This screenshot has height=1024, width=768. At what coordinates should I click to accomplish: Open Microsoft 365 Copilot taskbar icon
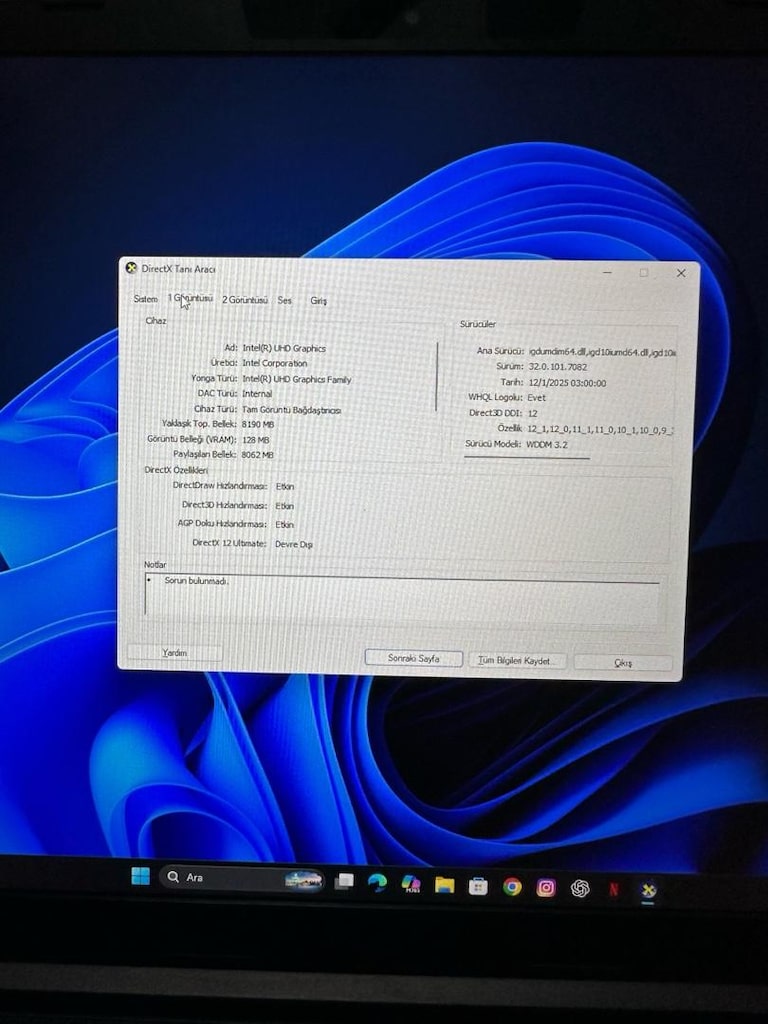click(411, 884)
